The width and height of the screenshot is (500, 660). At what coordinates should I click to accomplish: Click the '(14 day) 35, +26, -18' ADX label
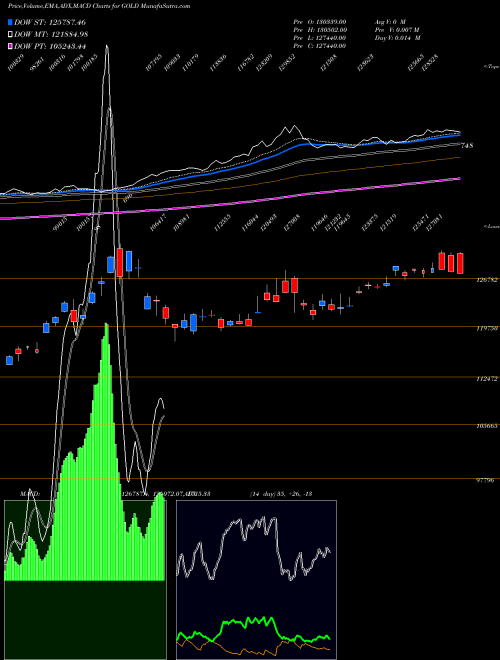tap(280, 494)
